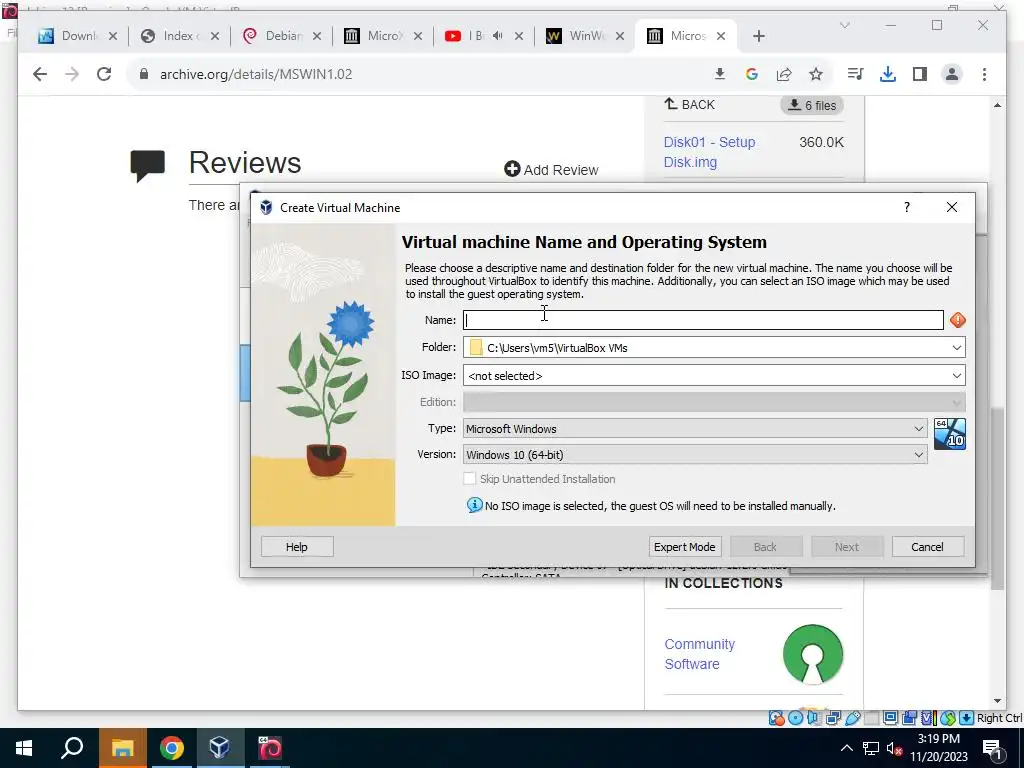The width and height of the screenshot is (1024, 768).
Task: Go forward in Chrome browser
Action: [72, 74]
